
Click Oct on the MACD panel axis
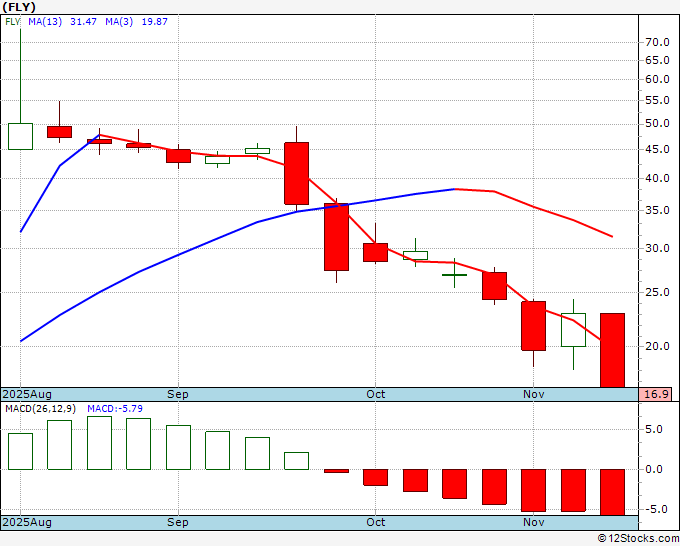coord(376,522)
